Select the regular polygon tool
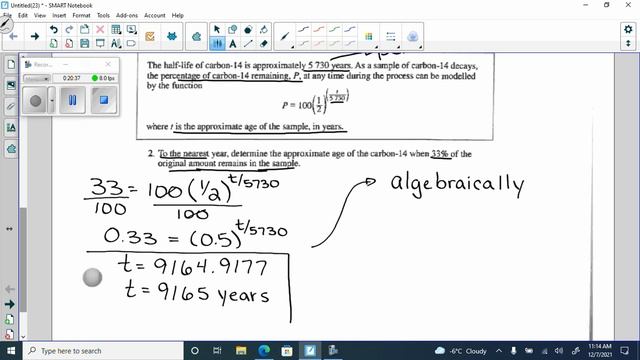Image resolution: width=640 pixels, height=360 pixels. (248, 29)
